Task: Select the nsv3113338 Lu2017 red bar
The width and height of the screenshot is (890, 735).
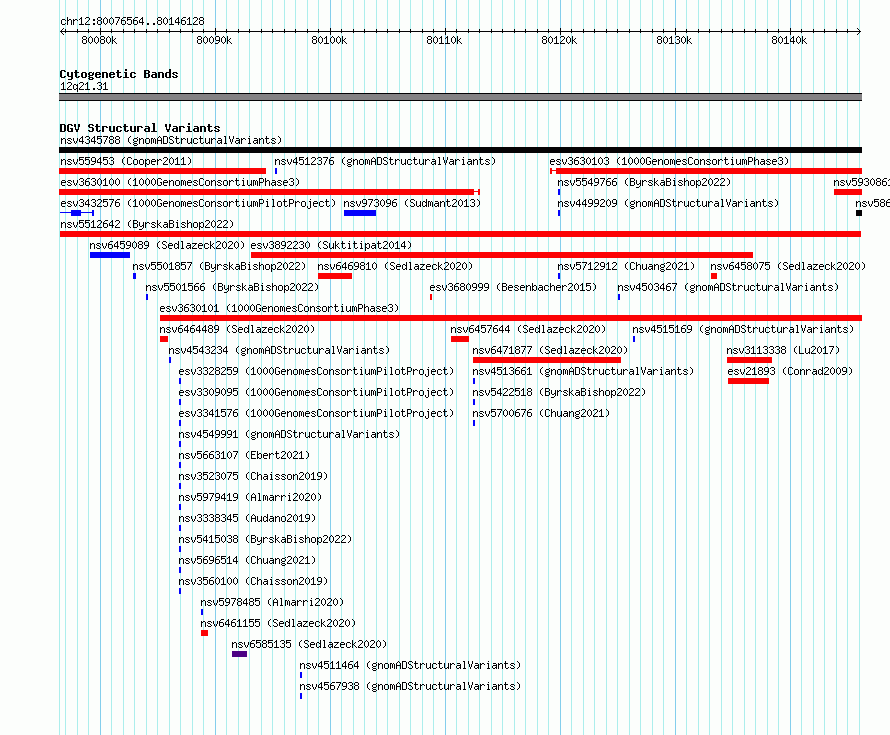Action: coord(749,360)
